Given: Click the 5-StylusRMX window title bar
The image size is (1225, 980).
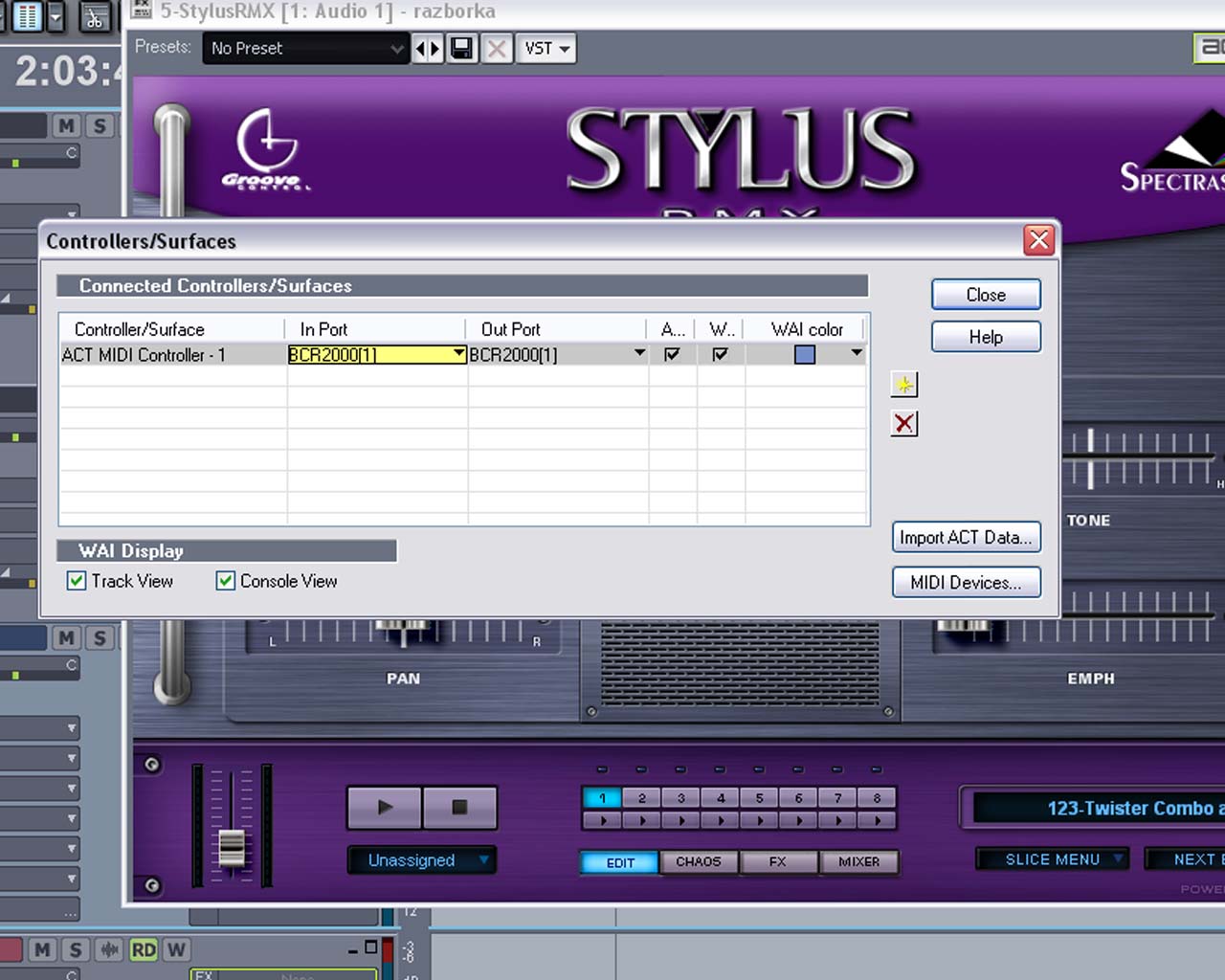Looking at the screenshot, I should [676, 12].
